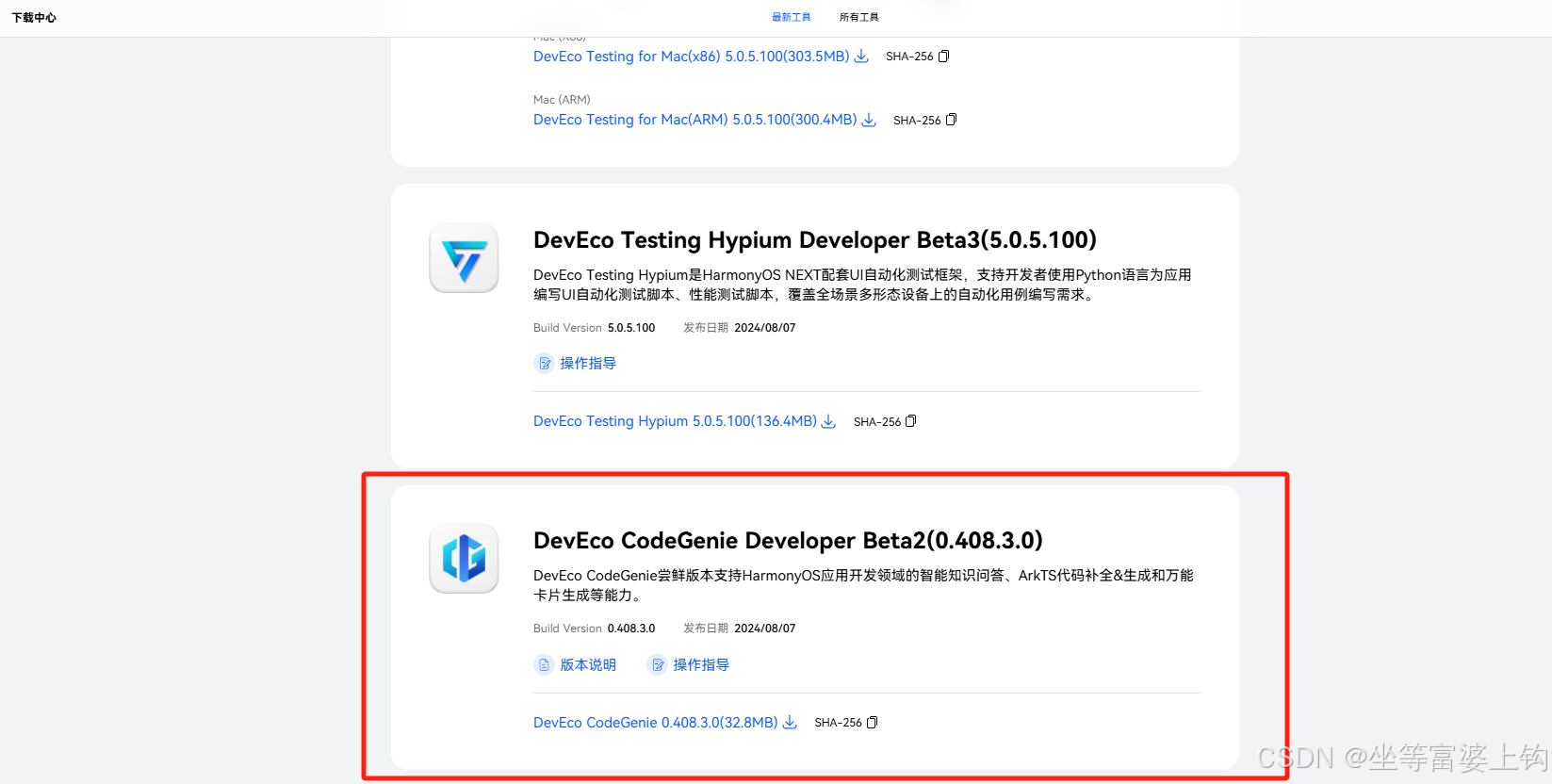Viewport: 1552px width, 784px height.
Task: Copy SHA-256 for Mac(ARM) package
Action: tap(951, 120)
